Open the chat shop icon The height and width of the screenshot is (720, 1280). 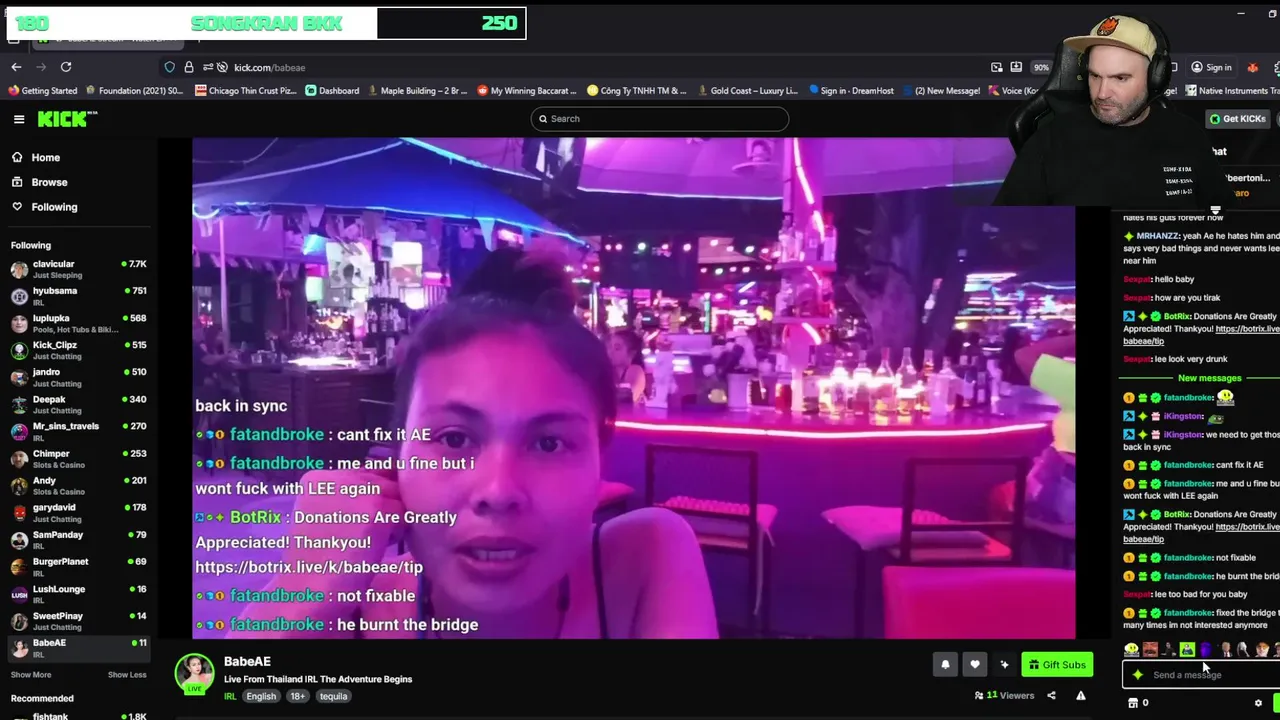pyautogui.click(x=1133, y=703)
